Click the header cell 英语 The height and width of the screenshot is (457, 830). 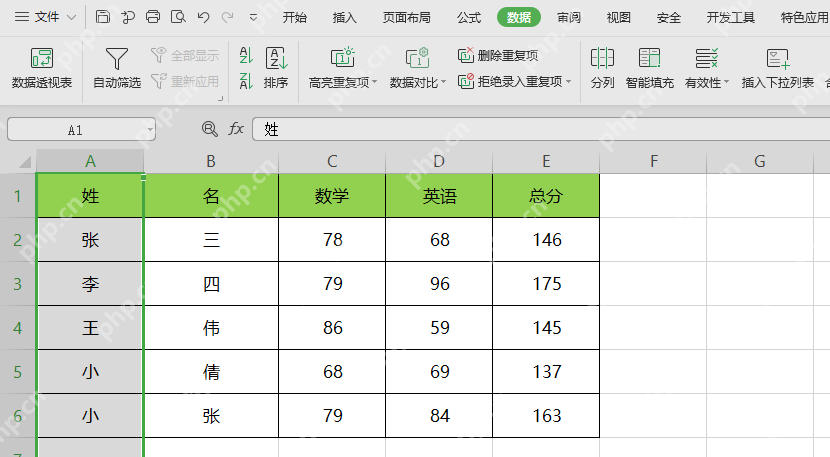(439, 196)
